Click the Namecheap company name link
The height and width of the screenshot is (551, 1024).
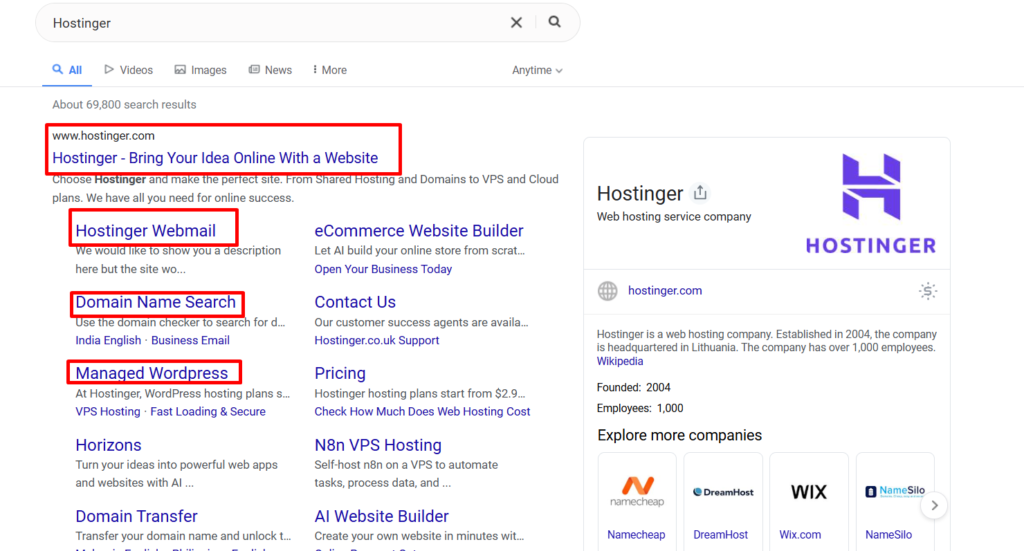coord(636,535)
